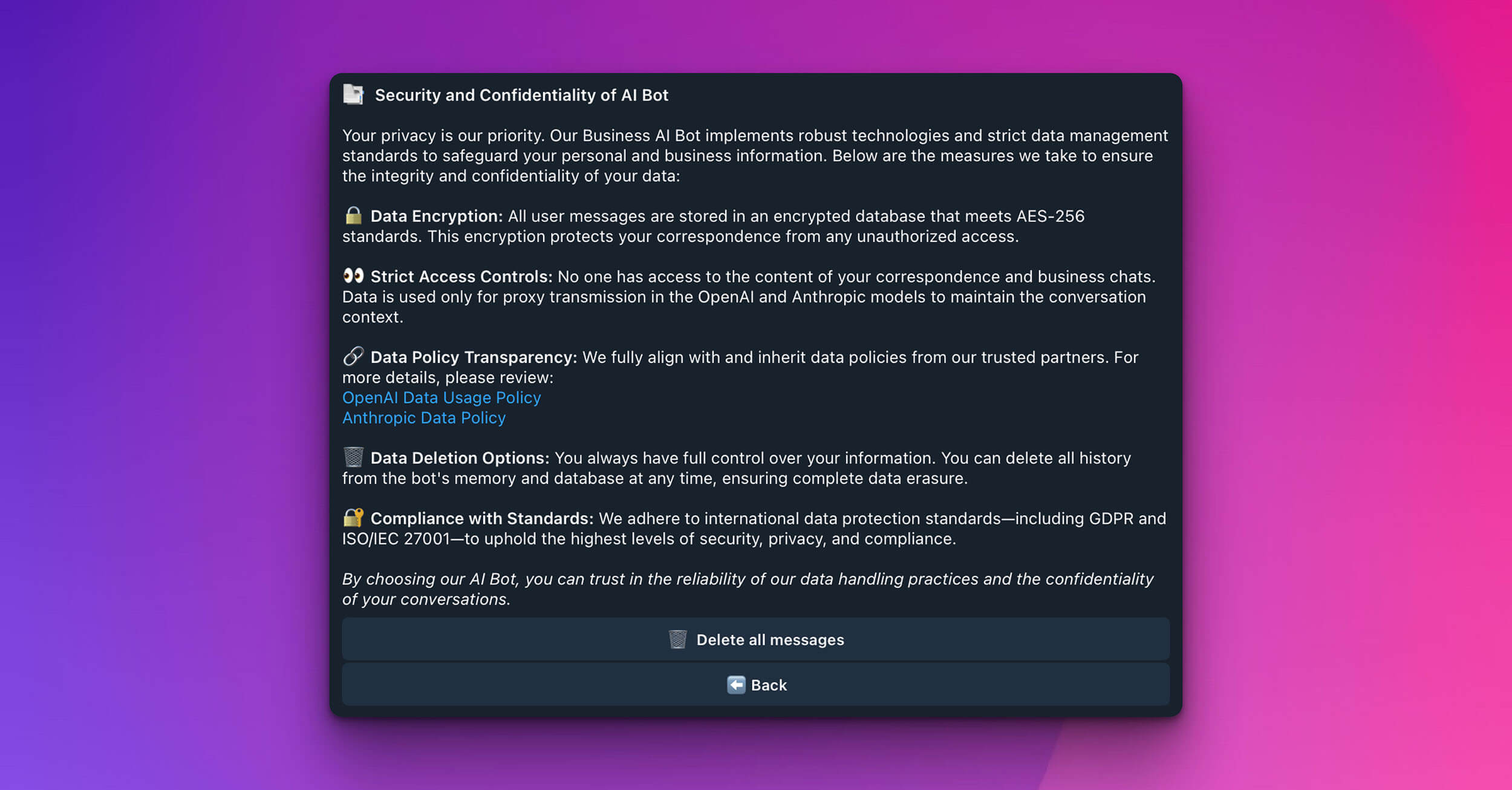Click the lock-with-key emoji by Compliance with Standards
Image resolution: width=1512 pixels, height=790 pixels.
pyautogui.click(x=353, y=518)
